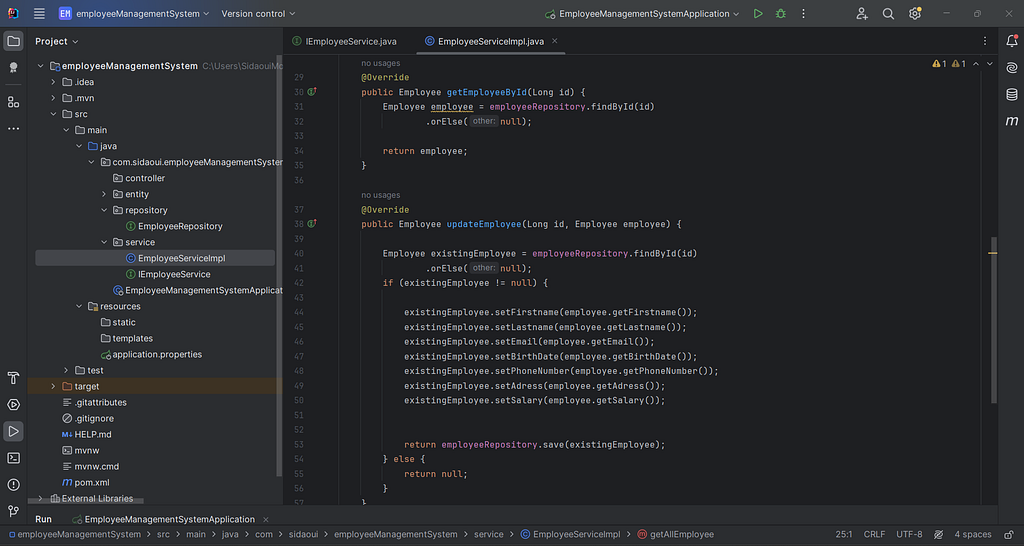Open more run actions menu
This screenshot has height=546, width=1024.
(803, 14)
